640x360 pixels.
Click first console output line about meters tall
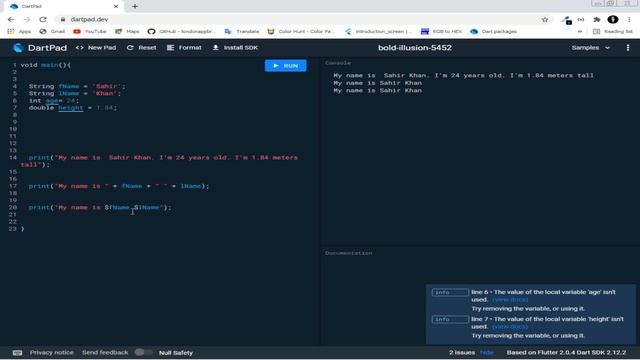tap(463, 75)
